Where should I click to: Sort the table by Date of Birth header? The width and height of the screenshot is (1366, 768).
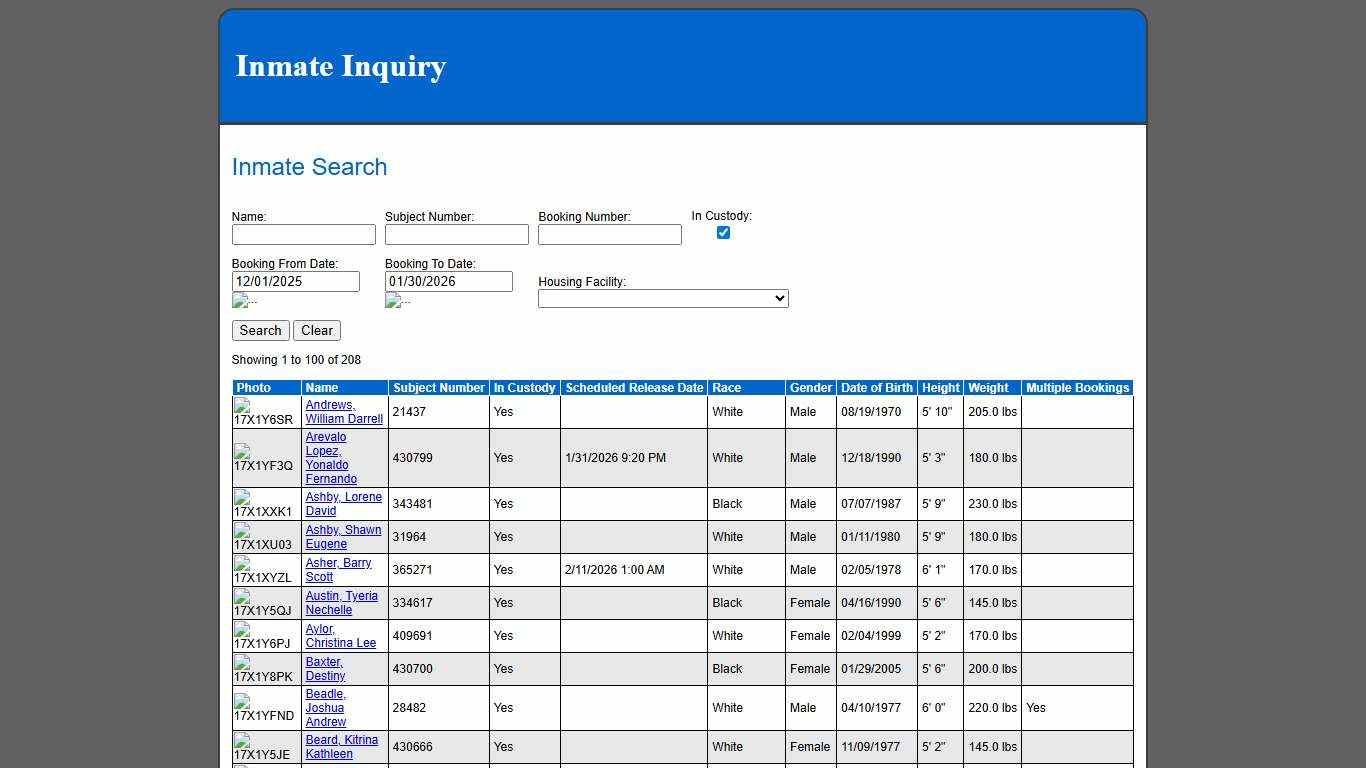[877, 387]
